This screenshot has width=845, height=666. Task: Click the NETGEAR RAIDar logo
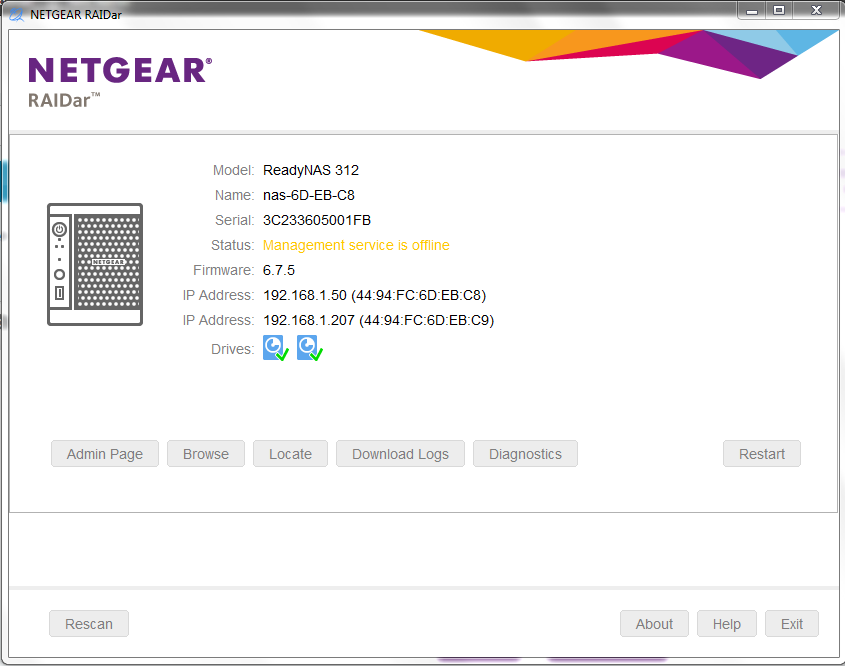pyautogui.click(x=119, y=82)
